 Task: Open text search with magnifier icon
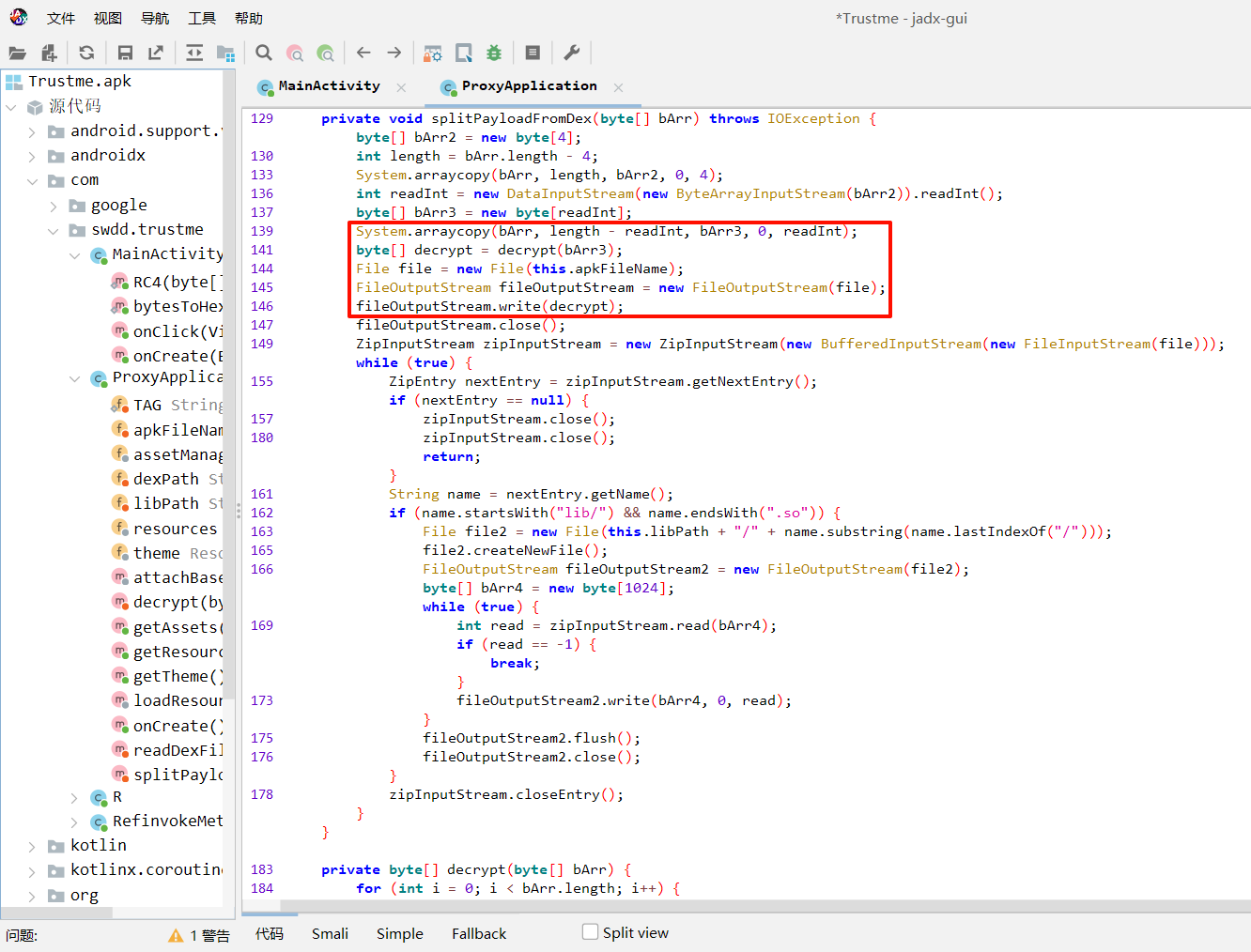(264, 54)
